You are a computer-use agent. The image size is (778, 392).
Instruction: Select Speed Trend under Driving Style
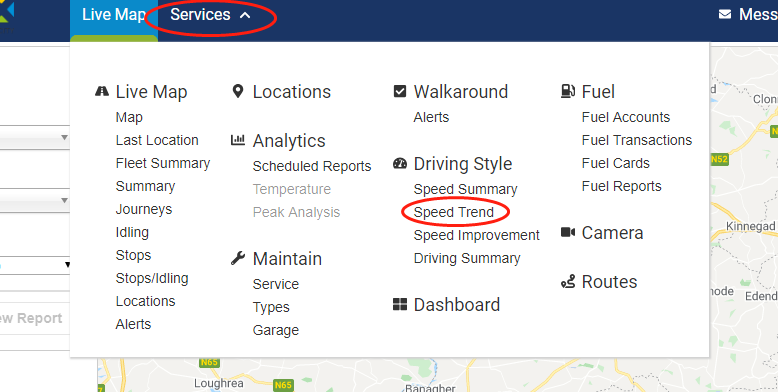click(x=454, y=212)
